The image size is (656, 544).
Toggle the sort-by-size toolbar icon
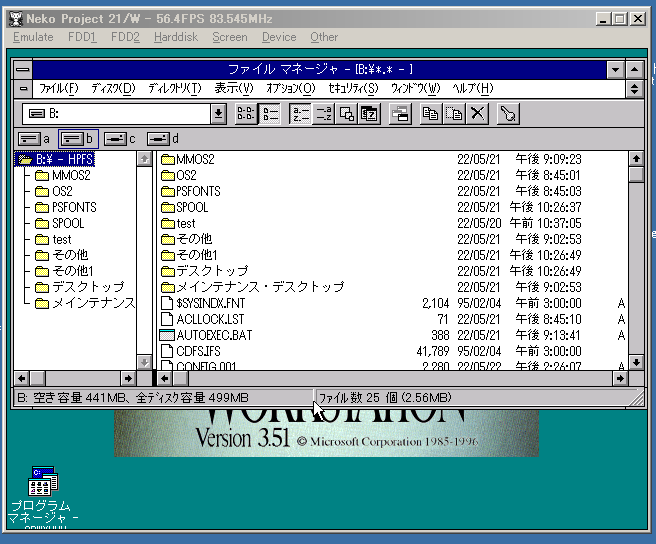point(347,114)
